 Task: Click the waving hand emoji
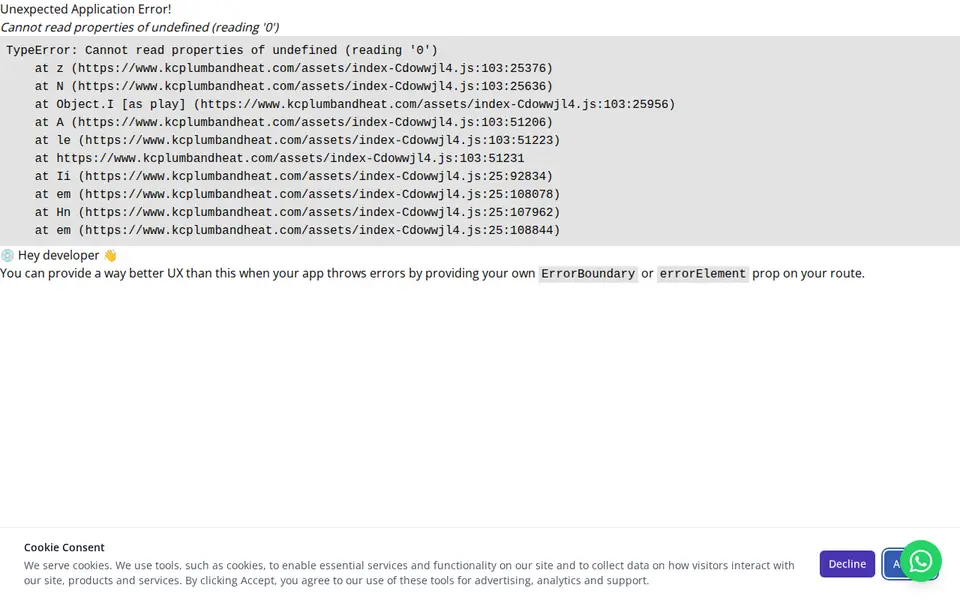pyautogui.click(x=110, y=255)
